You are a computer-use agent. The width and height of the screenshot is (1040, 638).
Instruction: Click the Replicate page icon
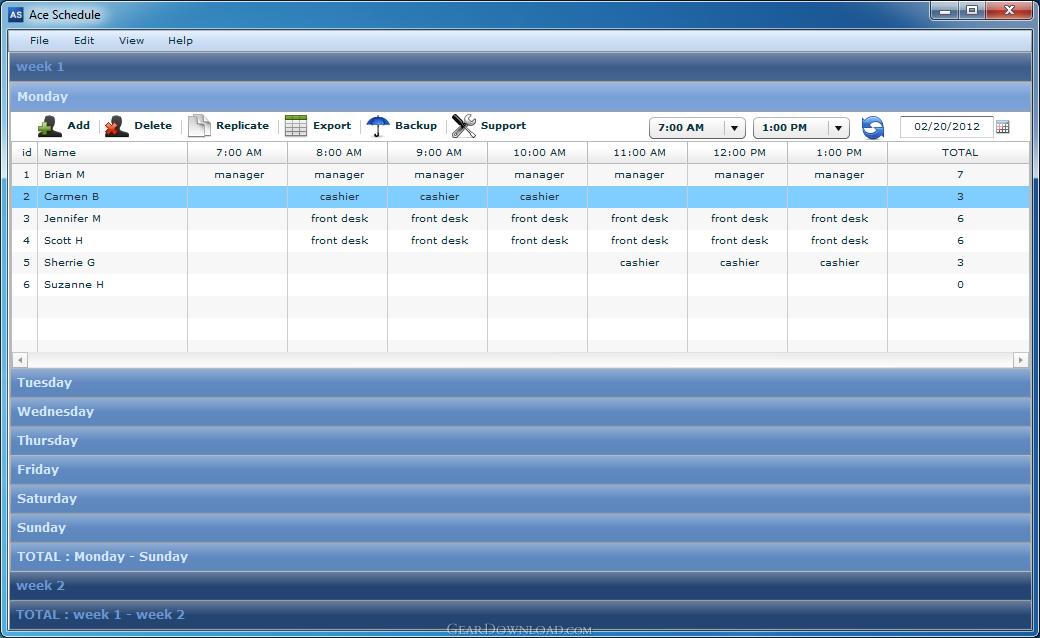pos(199,125)
